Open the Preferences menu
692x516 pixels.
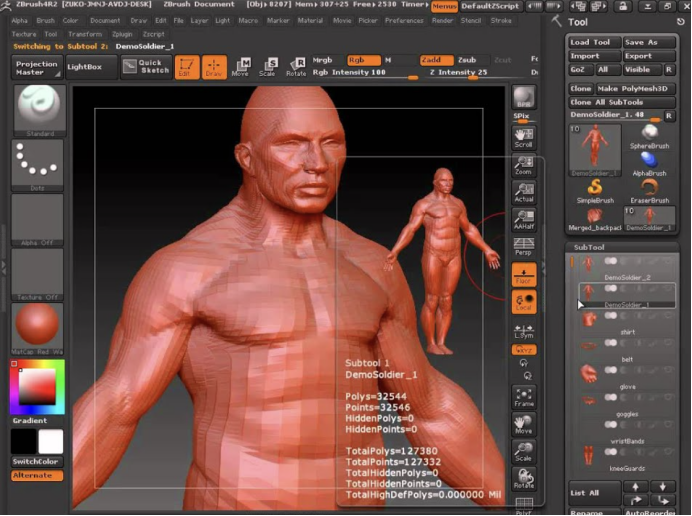[404, 21]
